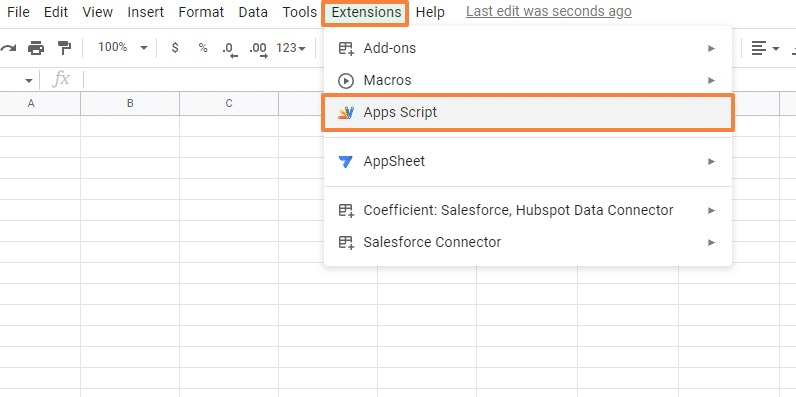
Task: Expand the AppSheet submenu arrow
Action: pos(711,161)
